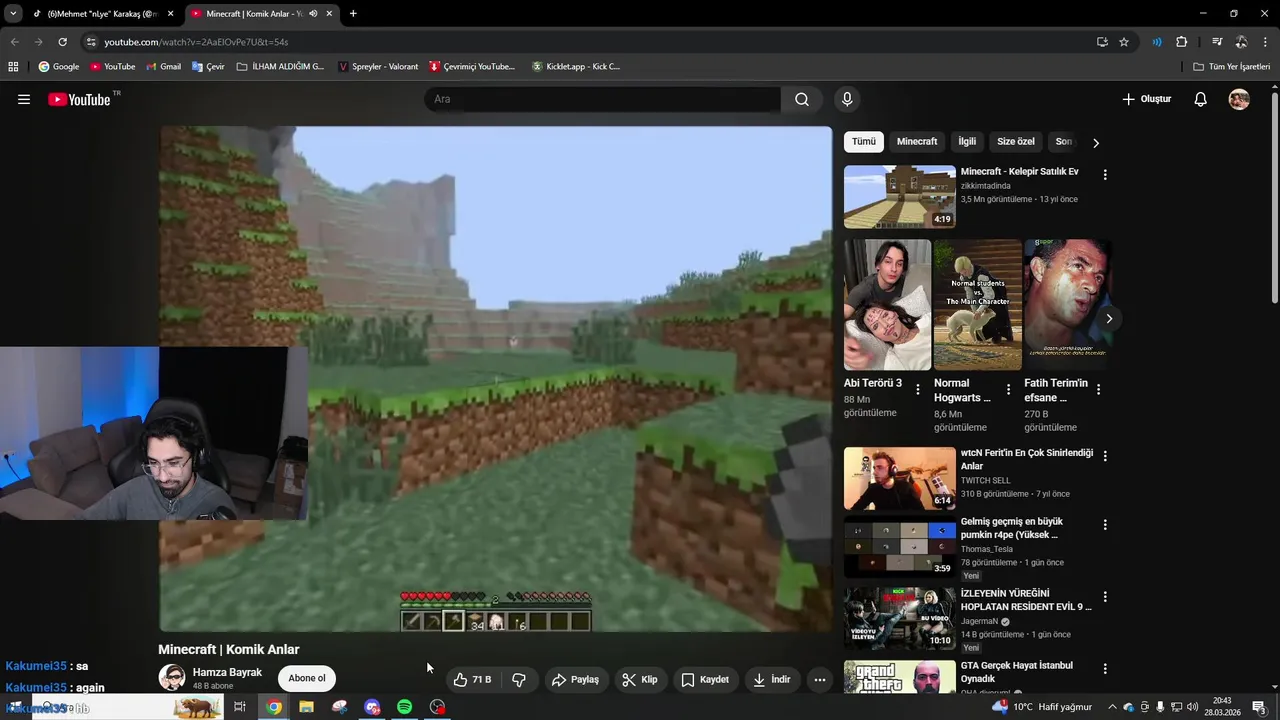Open more actions under the video player
Image resolution: width=1280 pixels, height=720 pixels.
click(820, 680)
